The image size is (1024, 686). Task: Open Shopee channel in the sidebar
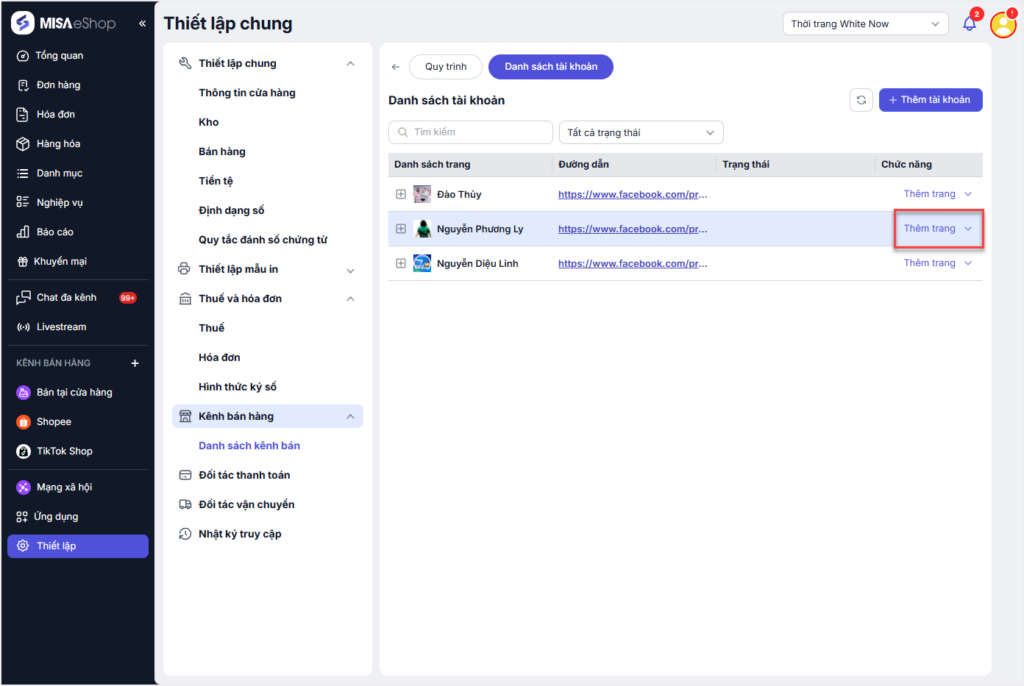pyautogui.click(x=54, y=422)
